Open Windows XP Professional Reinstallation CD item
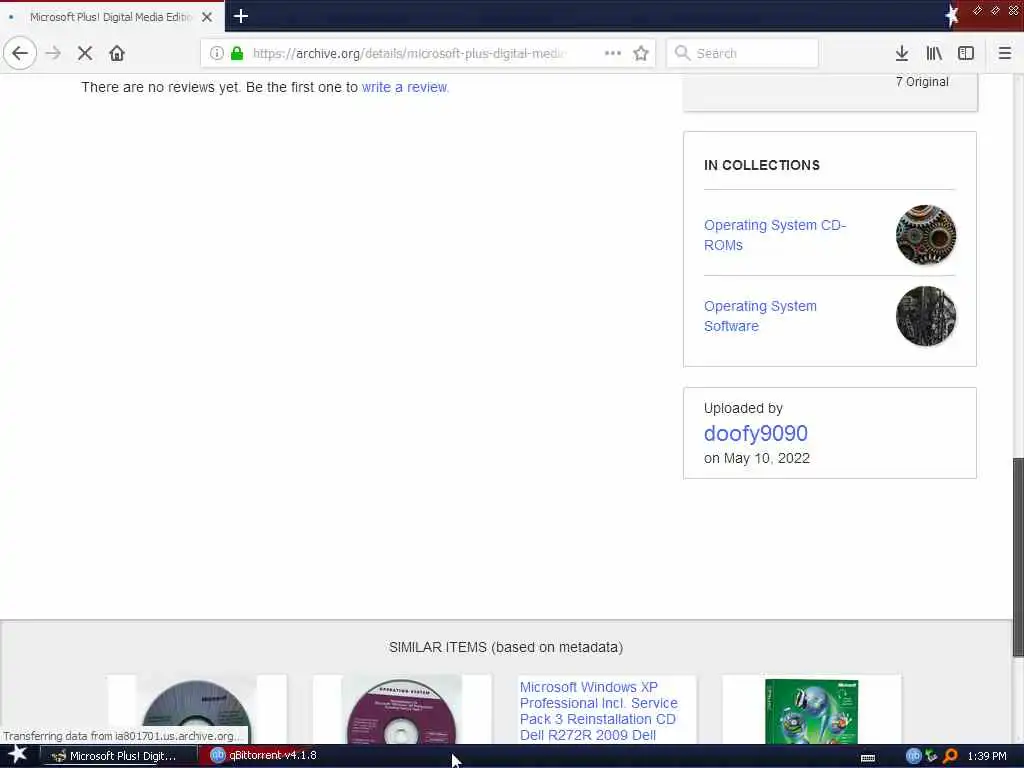 598,711
